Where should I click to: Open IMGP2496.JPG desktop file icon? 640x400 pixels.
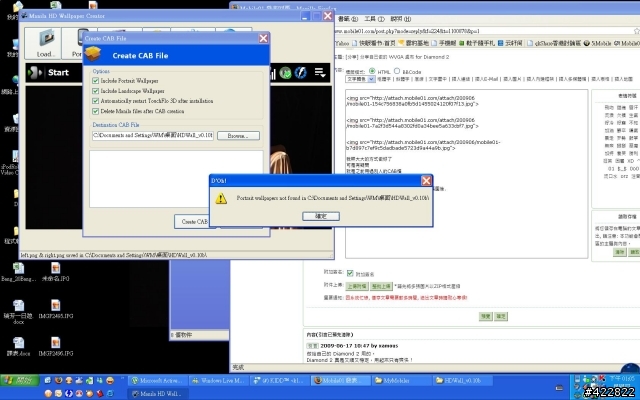point(56,343)
